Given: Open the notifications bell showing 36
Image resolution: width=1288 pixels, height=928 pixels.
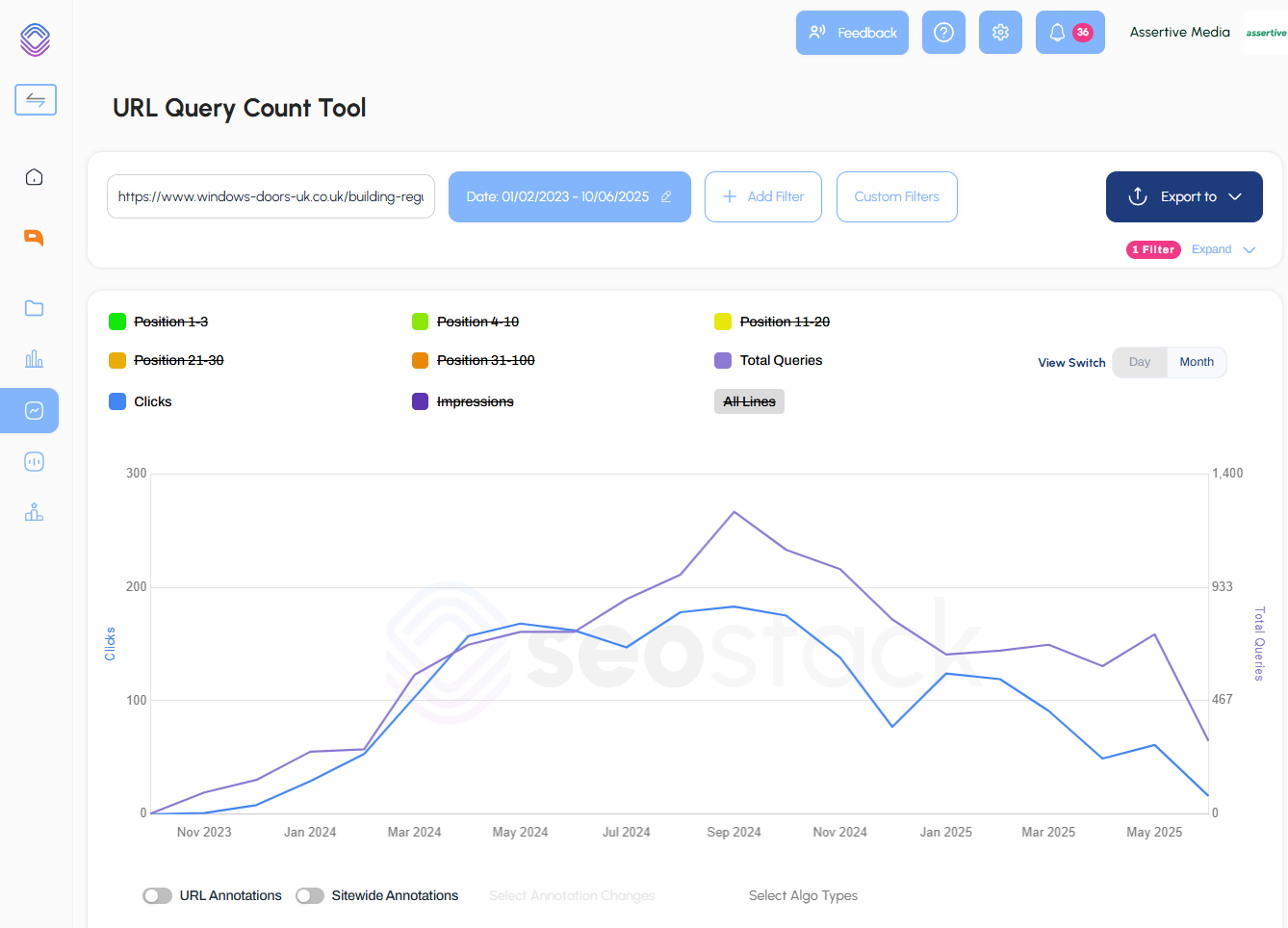Looking at the screenshot, I should click(1069, 32).
